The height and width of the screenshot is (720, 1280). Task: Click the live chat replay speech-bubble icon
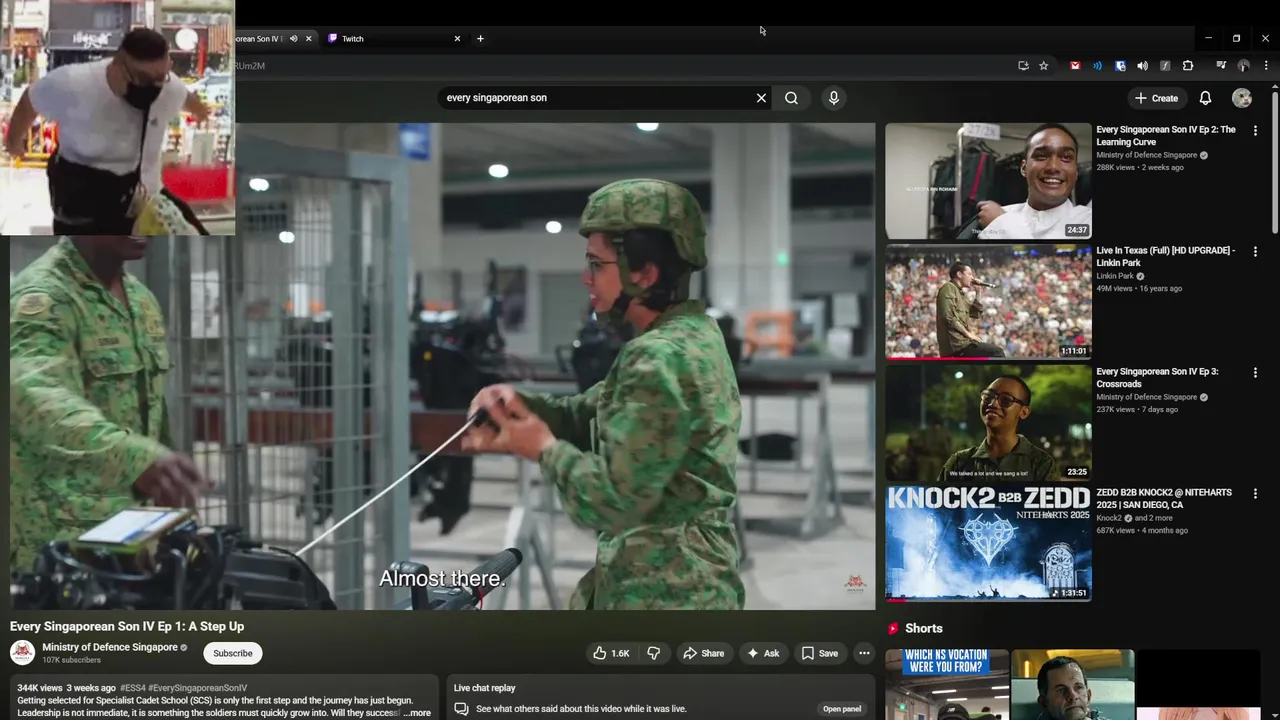point(461,709)
